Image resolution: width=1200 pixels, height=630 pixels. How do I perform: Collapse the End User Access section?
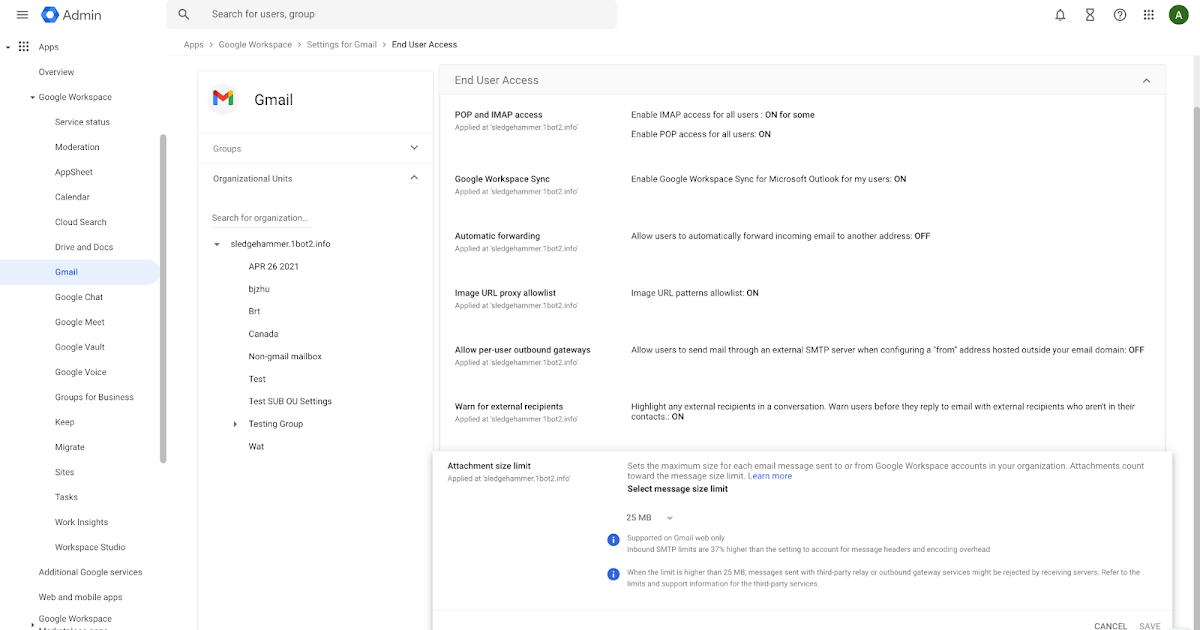[x=1146, y=80]
